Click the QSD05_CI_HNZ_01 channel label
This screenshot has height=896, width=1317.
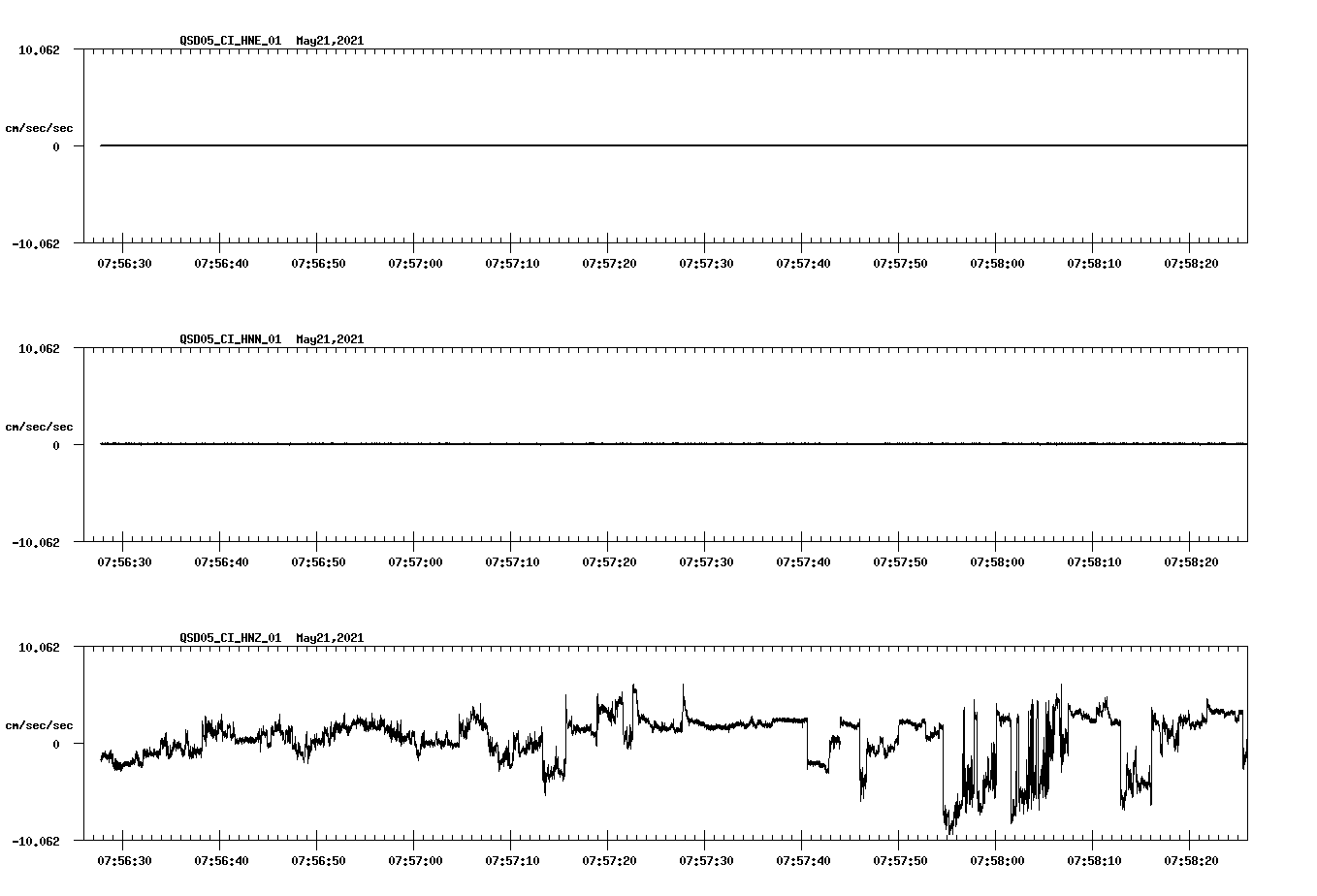pyautogui.click(x=231, y=638)
